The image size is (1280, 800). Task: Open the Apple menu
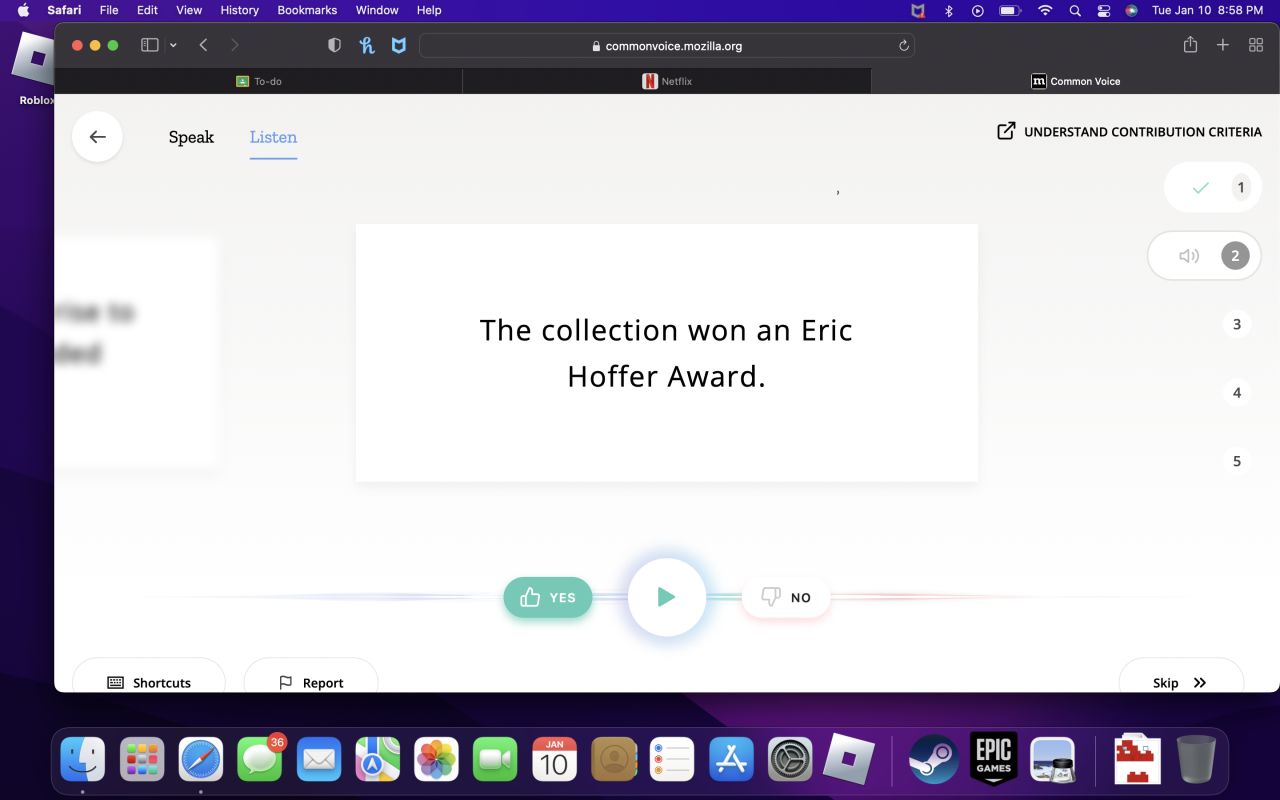point(23,10)
